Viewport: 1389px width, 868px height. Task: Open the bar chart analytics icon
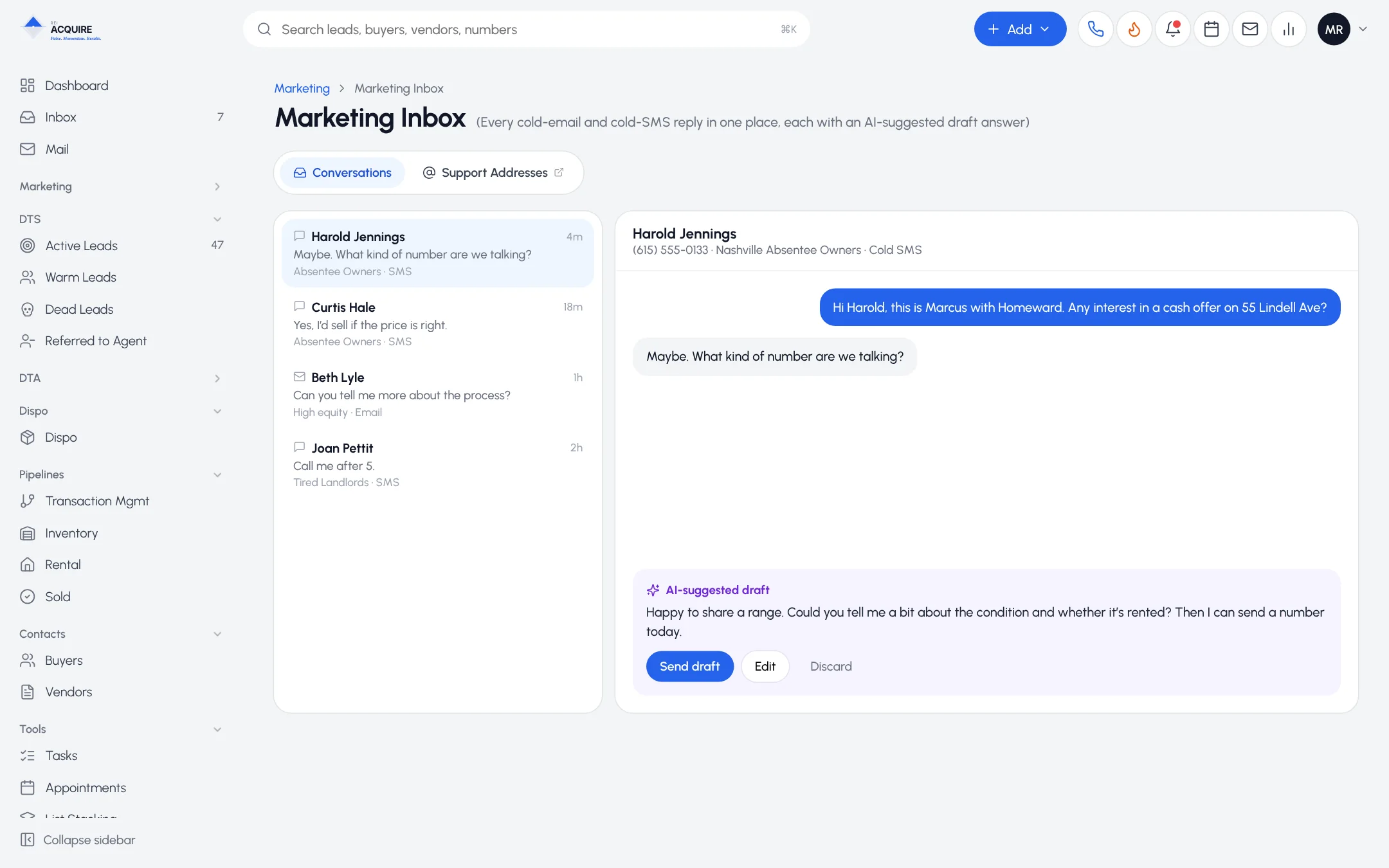[1288, 29]
